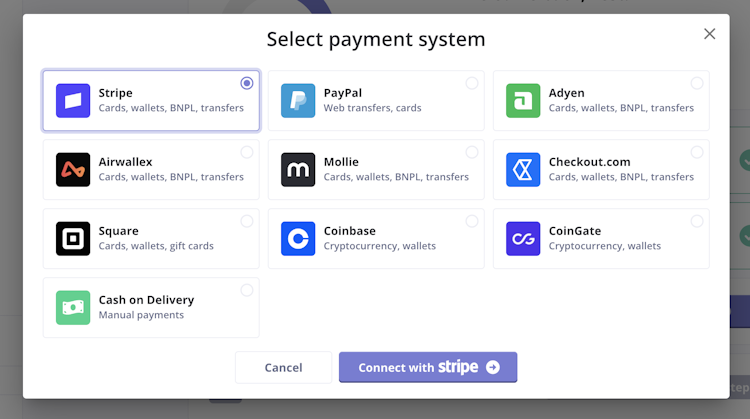This screenshot has height=419, width=750.
Task: Click the 'Cash on Delivery' name text
Action: [x=146, y=300]
